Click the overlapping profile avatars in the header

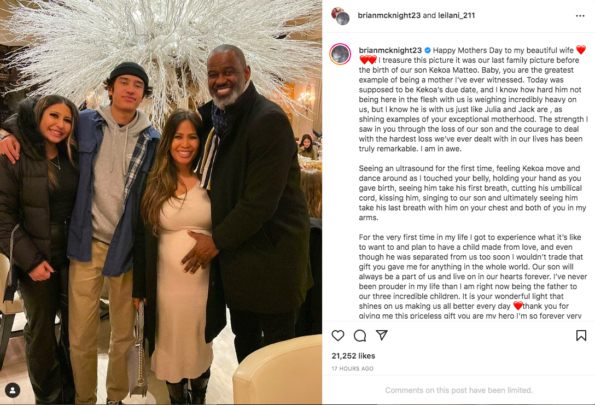pyautogui.click(x=340, y=16)
